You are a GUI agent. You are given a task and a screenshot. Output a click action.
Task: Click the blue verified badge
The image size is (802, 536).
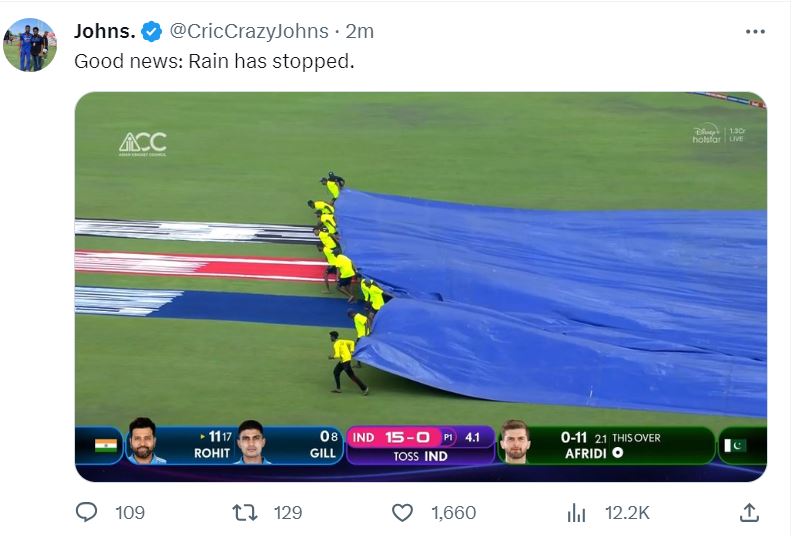151,32
